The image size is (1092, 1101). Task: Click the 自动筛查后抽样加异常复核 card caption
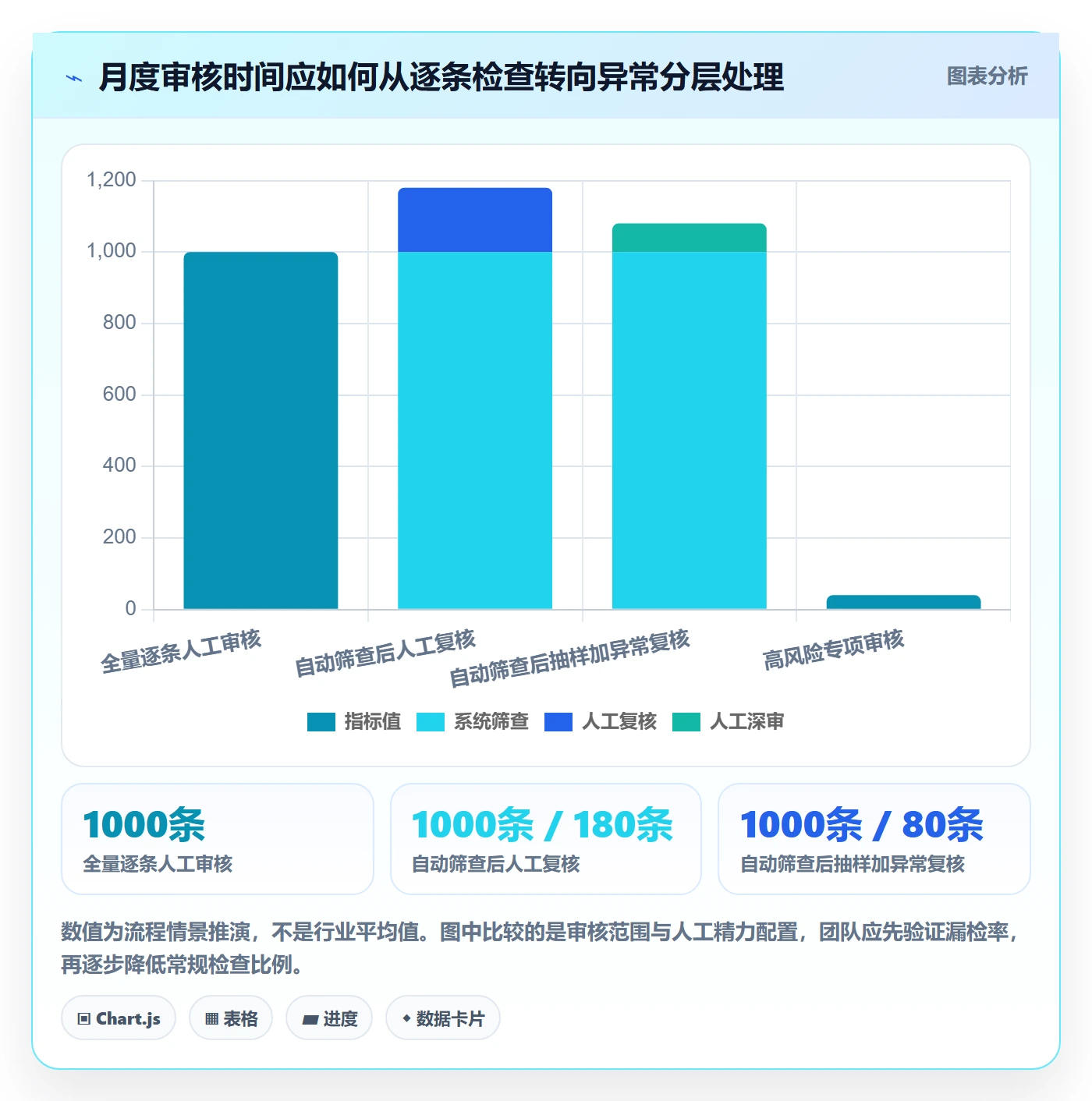click(853, 864)
